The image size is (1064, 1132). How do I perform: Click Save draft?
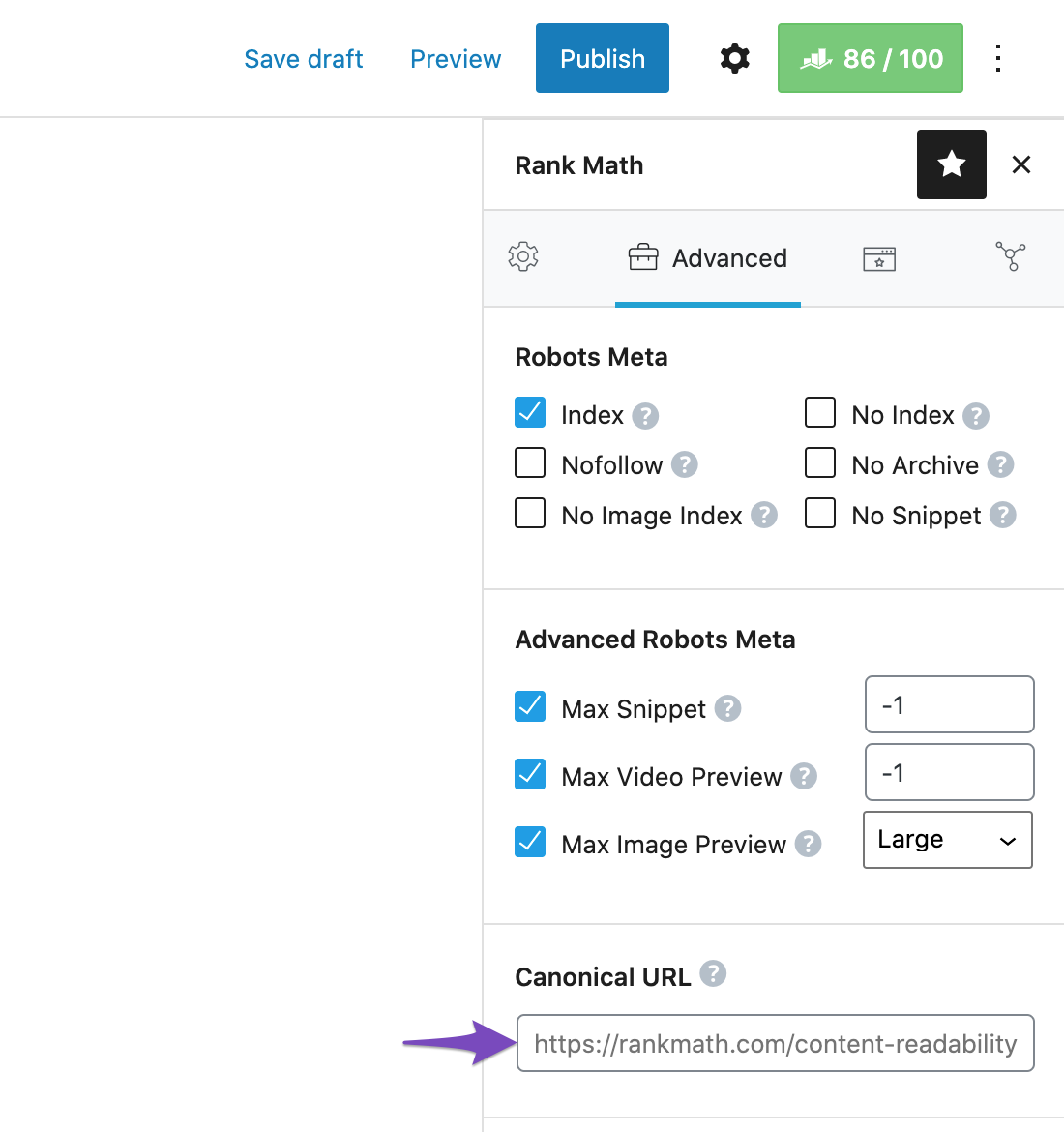click(303, 58)
